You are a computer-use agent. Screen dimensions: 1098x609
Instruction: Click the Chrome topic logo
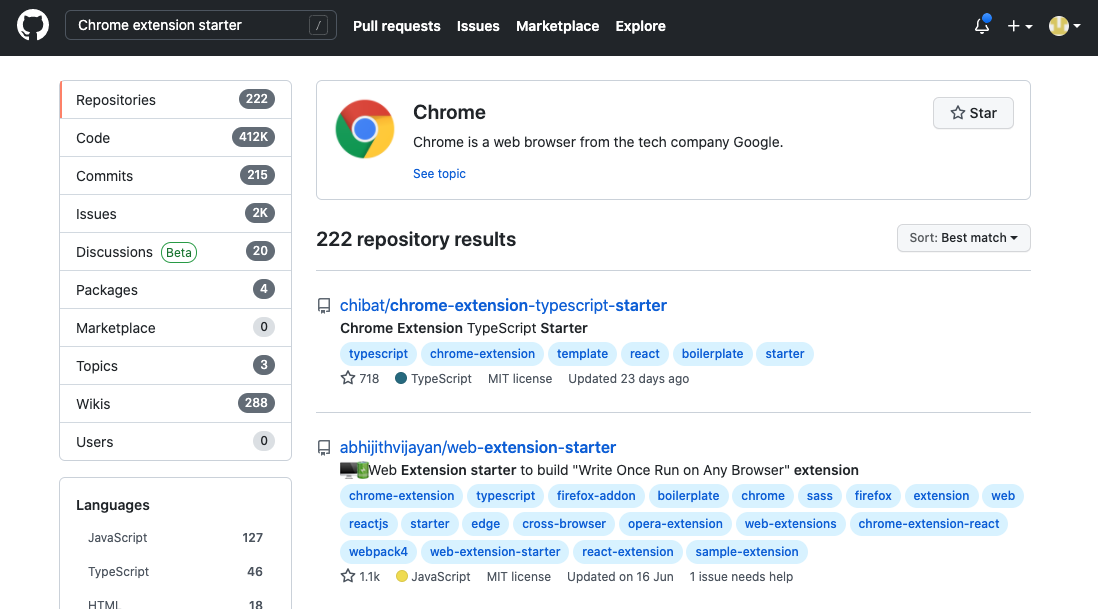click(365, 130)
